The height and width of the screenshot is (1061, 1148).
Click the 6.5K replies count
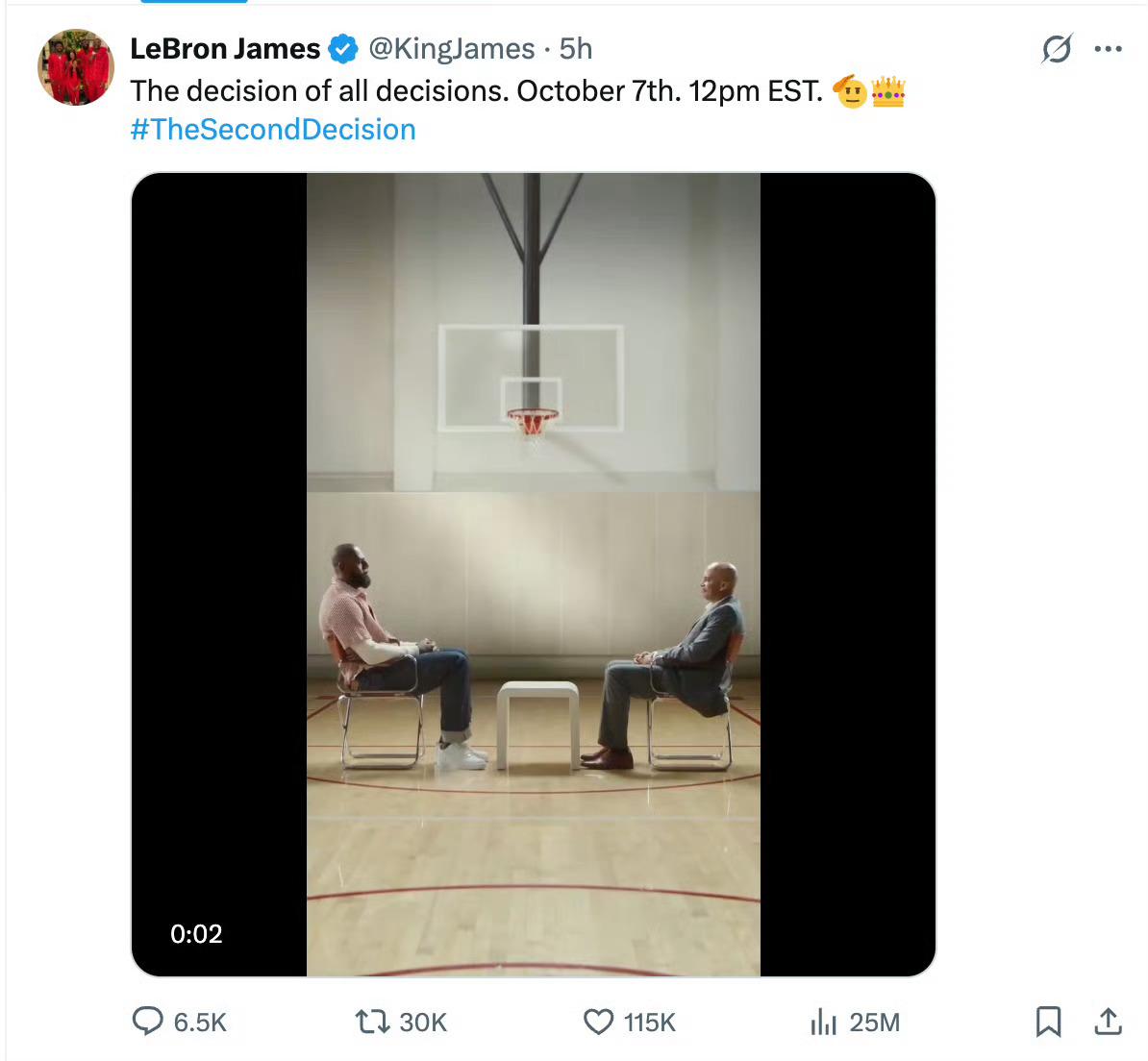(x=200, y=1023)
